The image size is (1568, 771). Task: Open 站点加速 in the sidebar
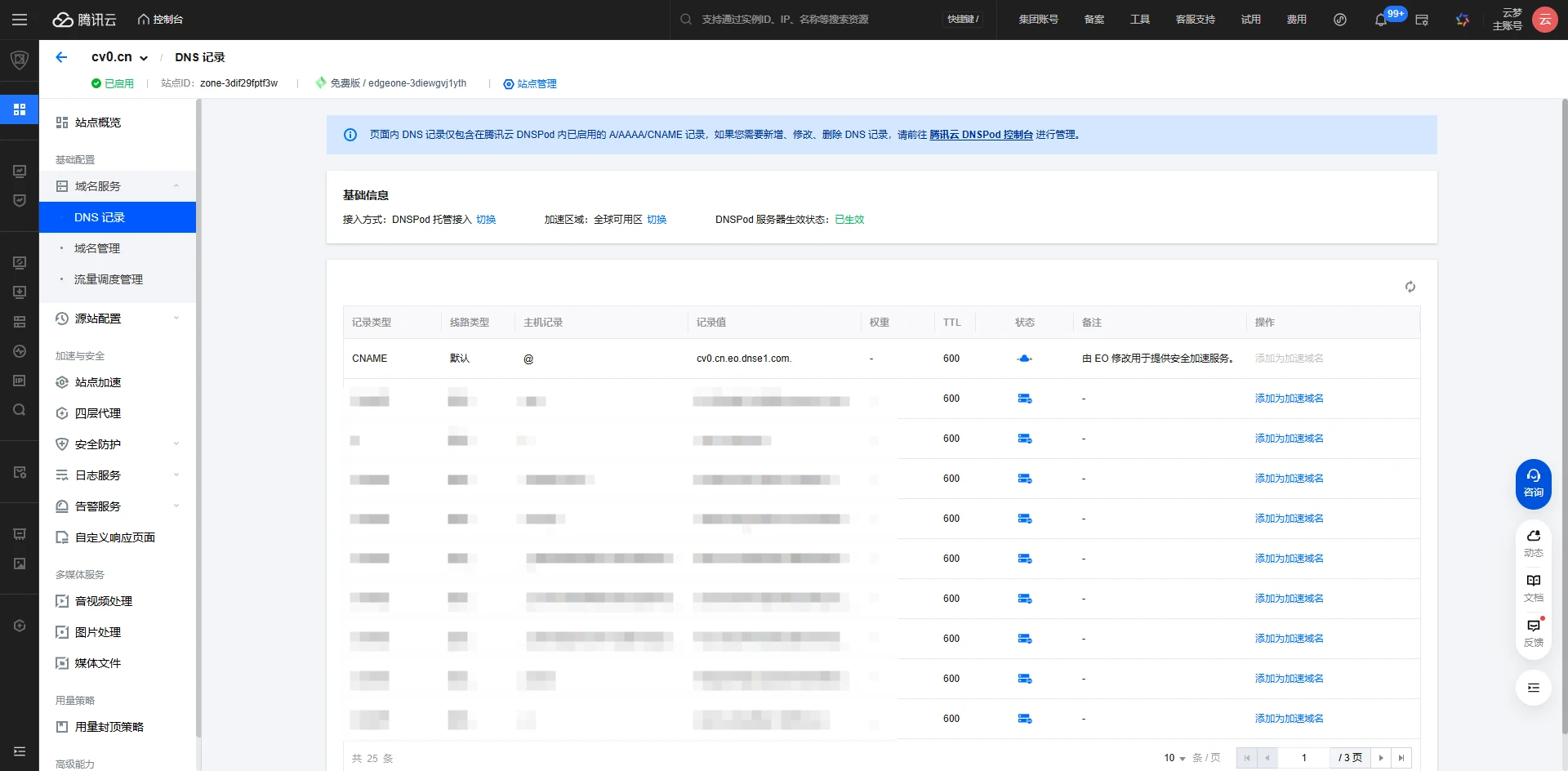(98, 382)
